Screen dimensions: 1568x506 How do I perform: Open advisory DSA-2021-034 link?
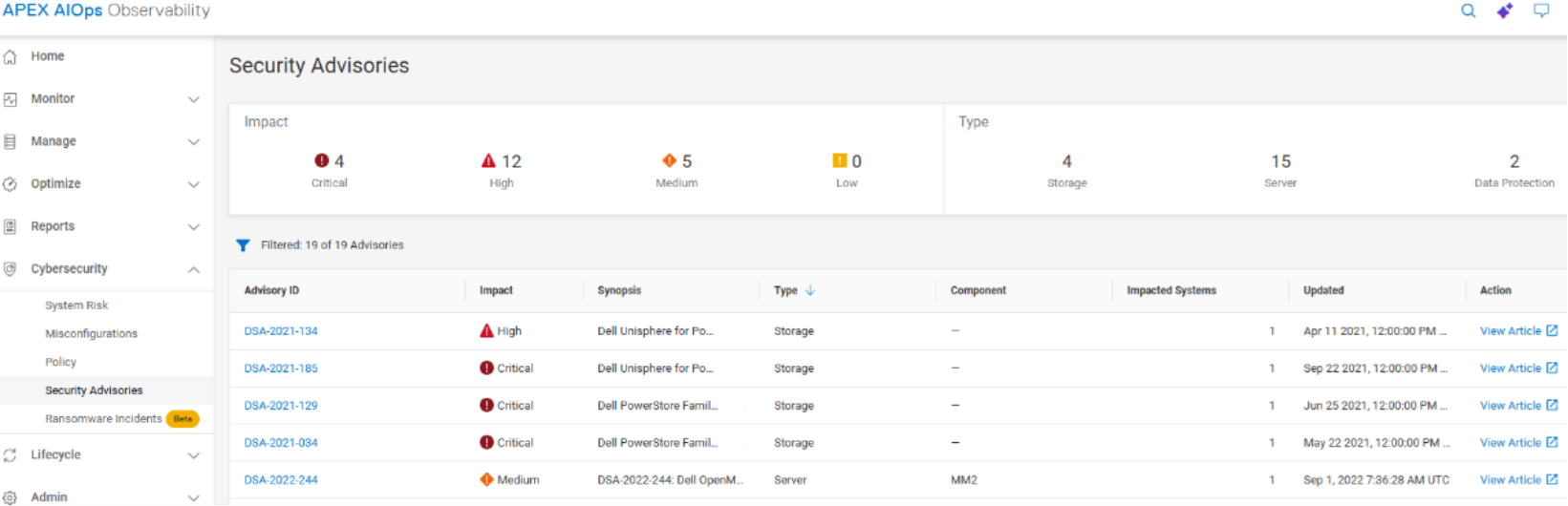(x=281, y=443)
